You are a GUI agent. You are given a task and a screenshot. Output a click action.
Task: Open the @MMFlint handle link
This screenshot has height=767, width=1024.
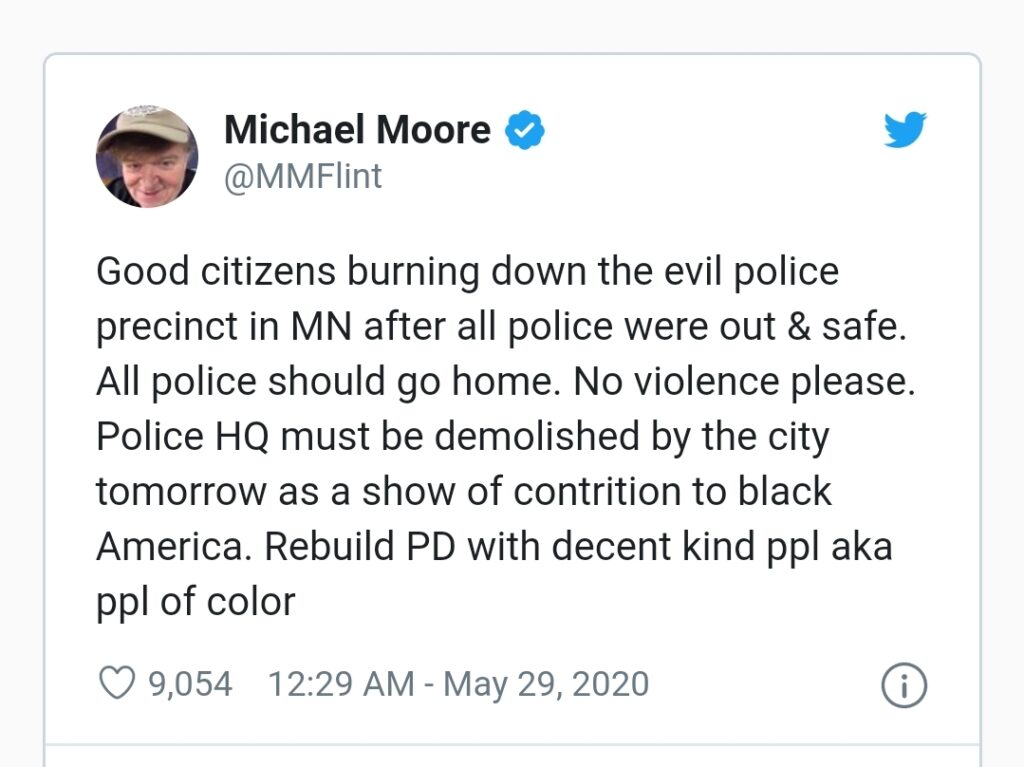303,177
